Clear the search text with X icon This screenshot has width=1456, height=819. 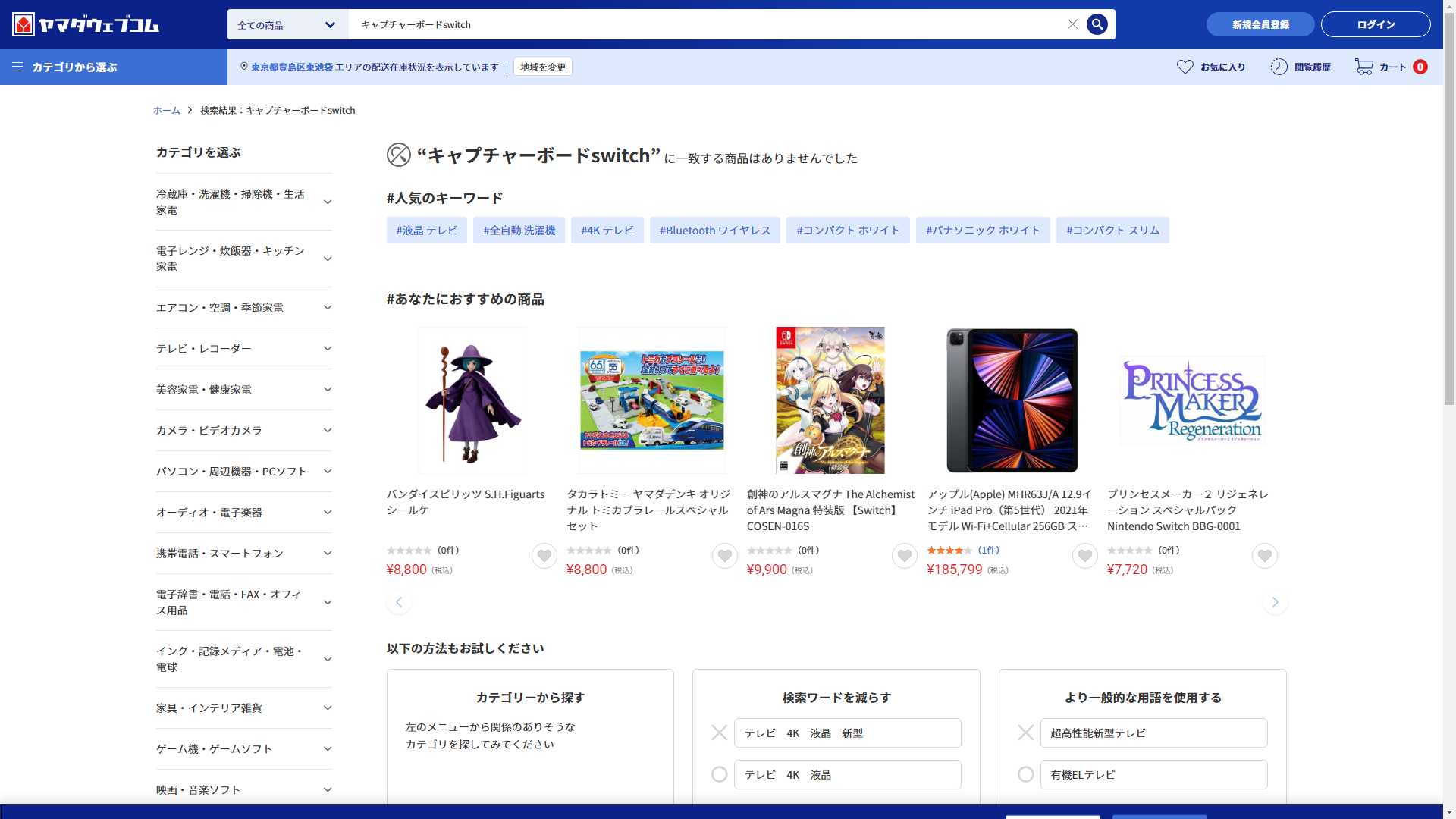pyautogui.click(x=1072, y=24)
